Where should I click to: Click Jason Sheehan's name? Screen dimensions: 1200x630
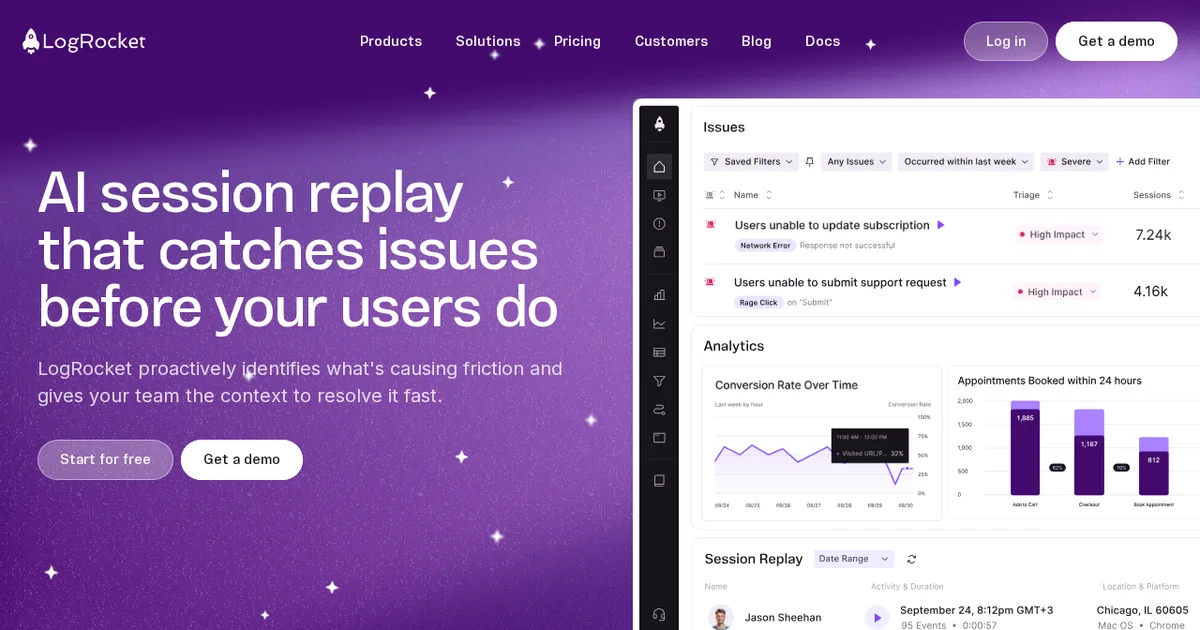coord(783,618)
